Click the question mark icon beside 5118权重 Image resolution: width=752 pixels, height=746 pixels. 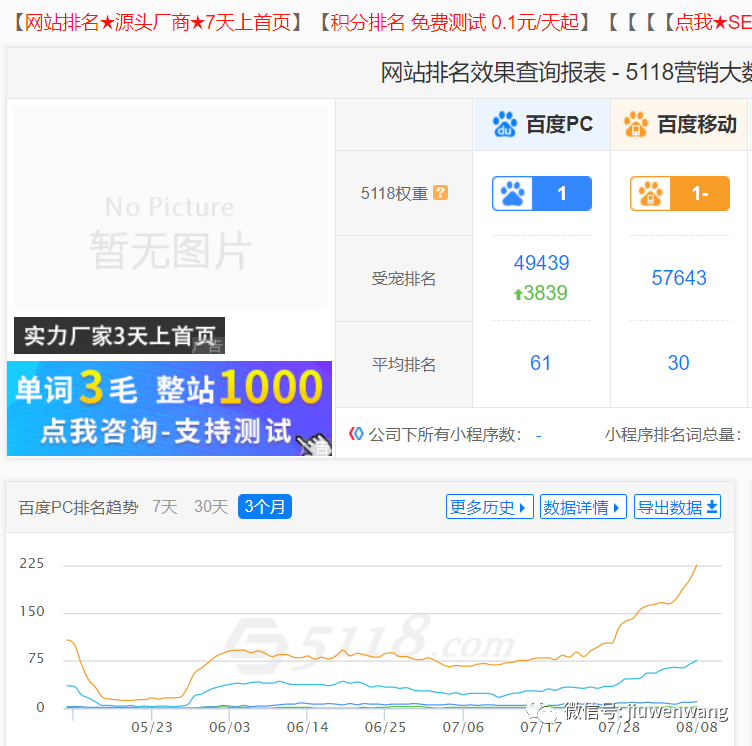point(440,193)
